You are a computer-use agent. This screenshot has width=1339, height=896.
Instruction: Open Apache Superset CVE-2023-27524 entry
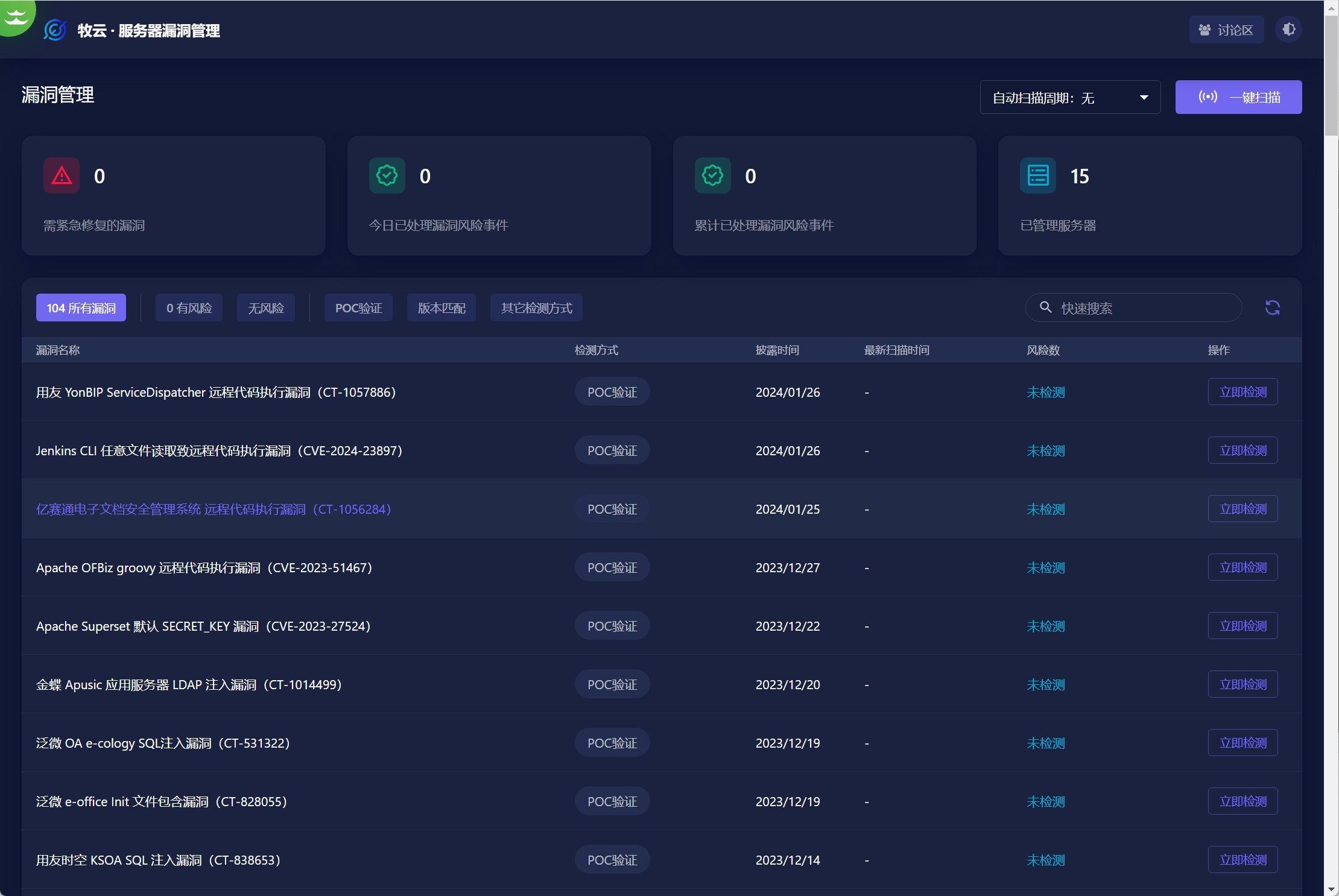coord(203,626)
